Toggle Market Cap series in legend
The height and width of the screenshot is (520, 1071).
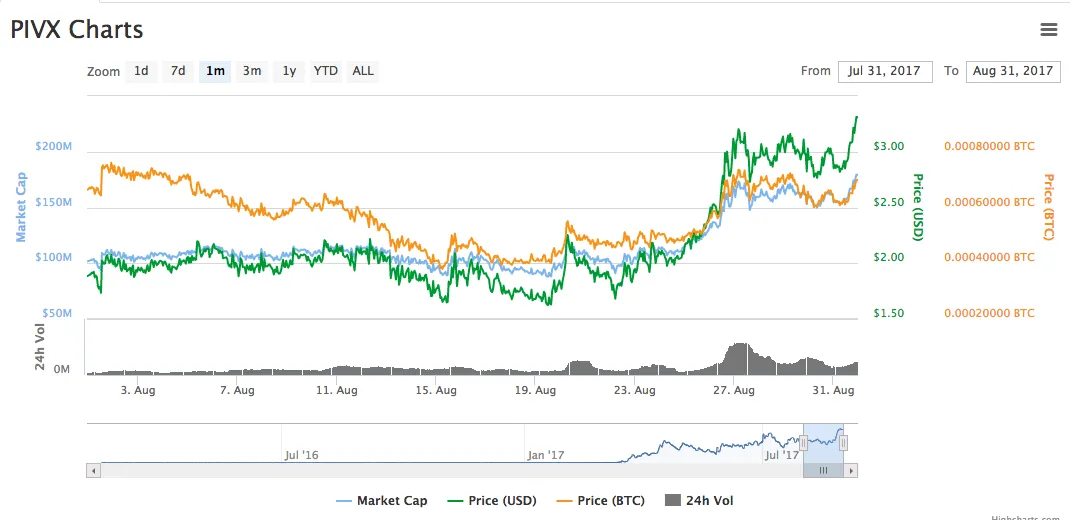(382, 501)
